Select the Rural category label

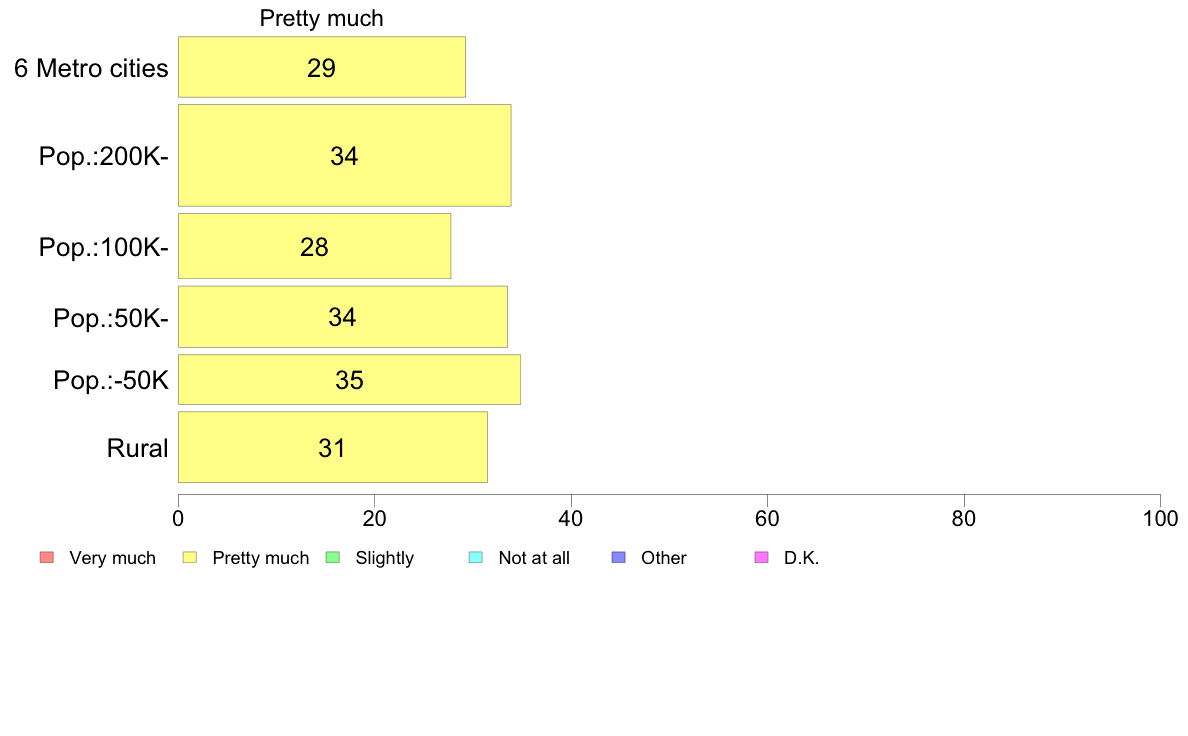(137, 448)
